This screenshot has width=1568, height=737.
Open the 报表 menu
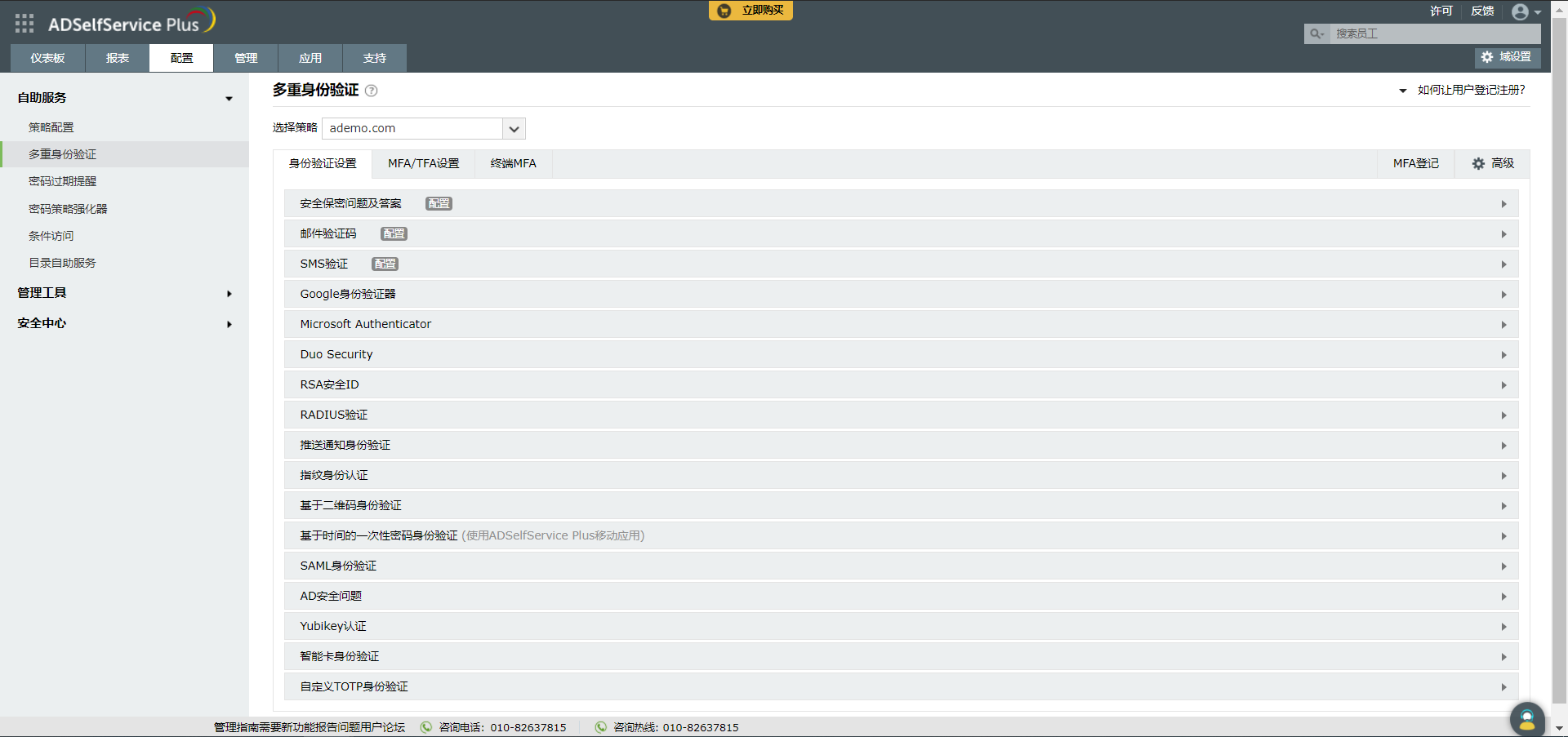[x=117, y=58]
